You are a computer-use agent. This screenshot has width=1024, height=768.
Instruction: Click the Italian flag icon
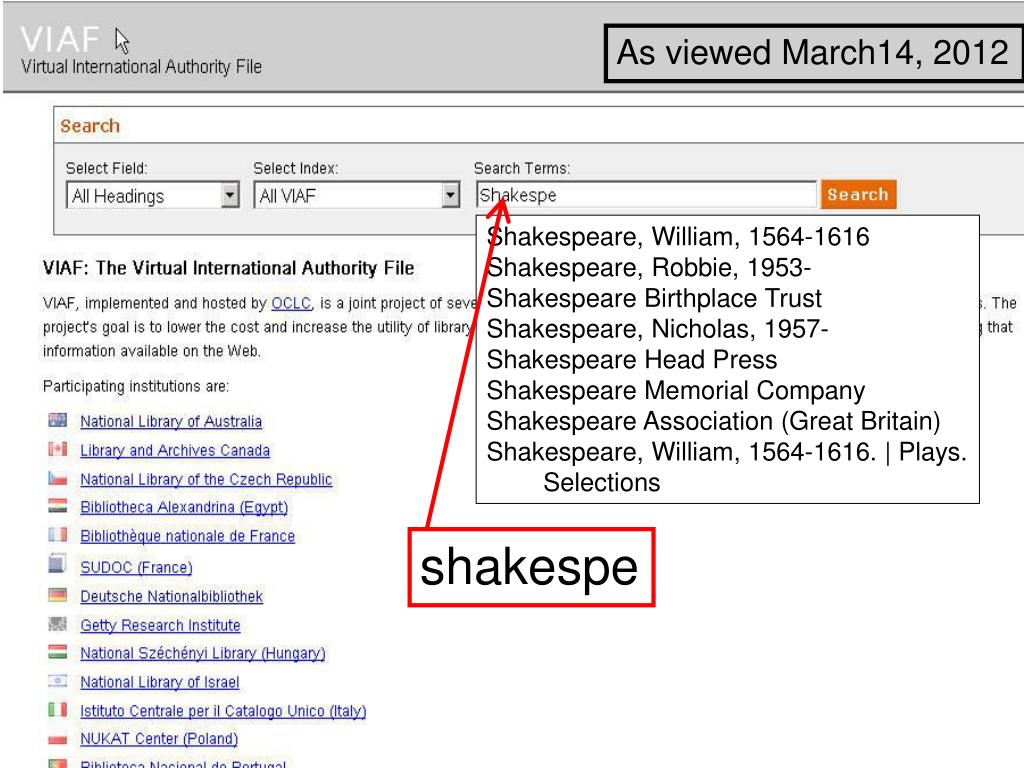pyautogui.click(x=57, y=709)
